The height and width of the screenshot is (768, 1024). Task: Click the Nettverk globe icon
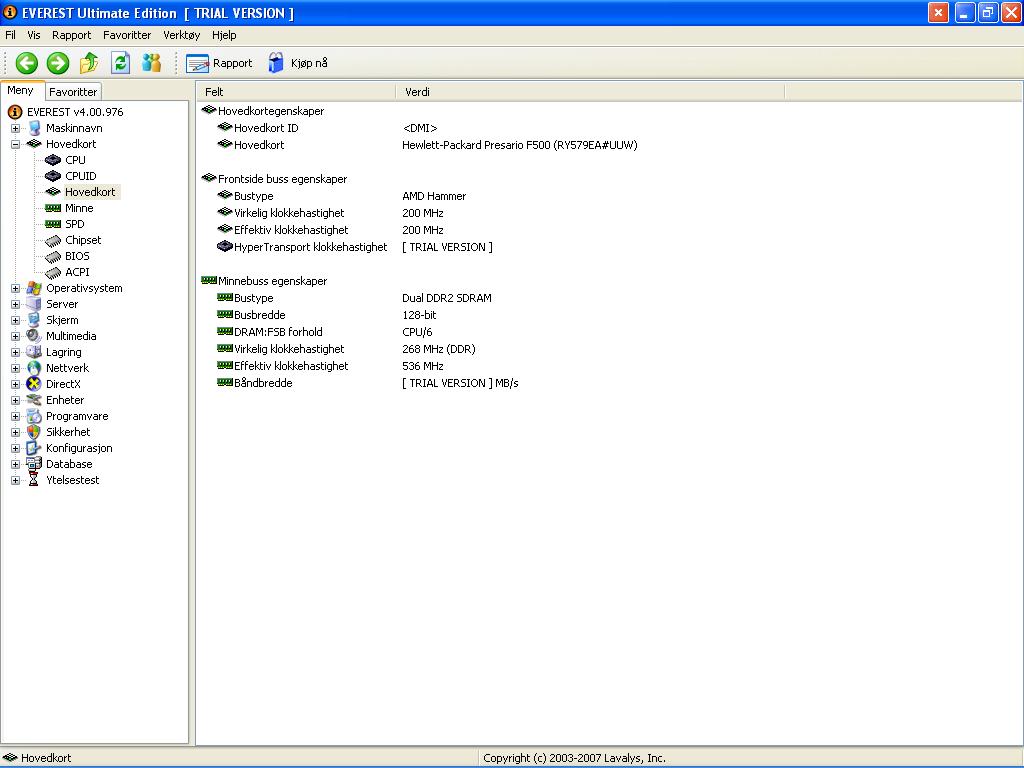click(x=34, y=368)
